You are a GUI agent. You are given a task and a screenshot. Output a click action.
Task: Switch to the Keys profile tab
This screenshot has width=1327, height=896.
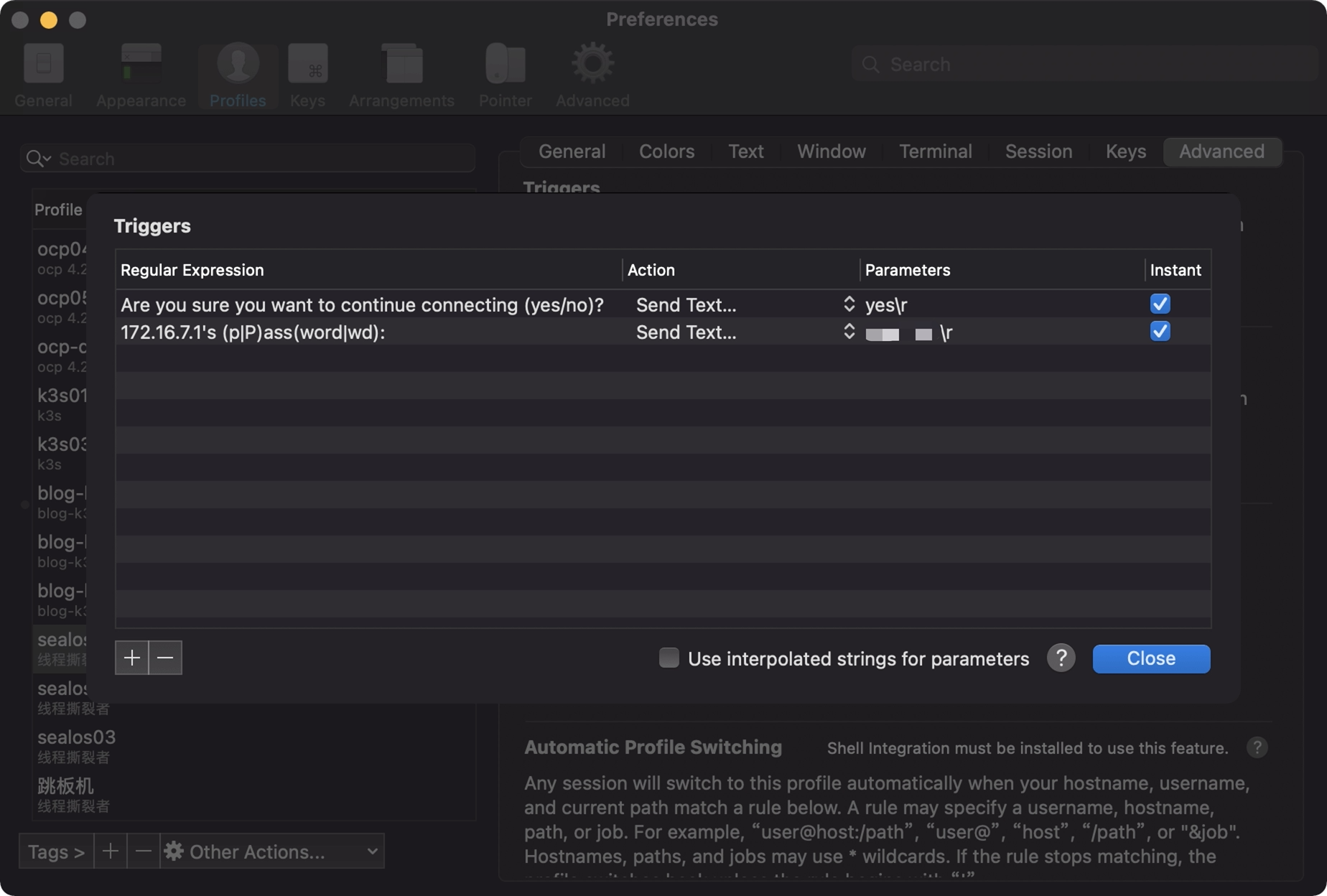click(x=1125, y=151)
